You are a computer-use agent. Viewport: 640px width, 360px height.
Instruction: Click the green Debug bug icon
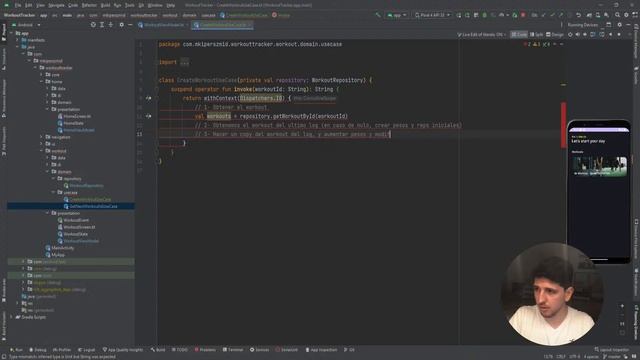(x=484, y=15)
